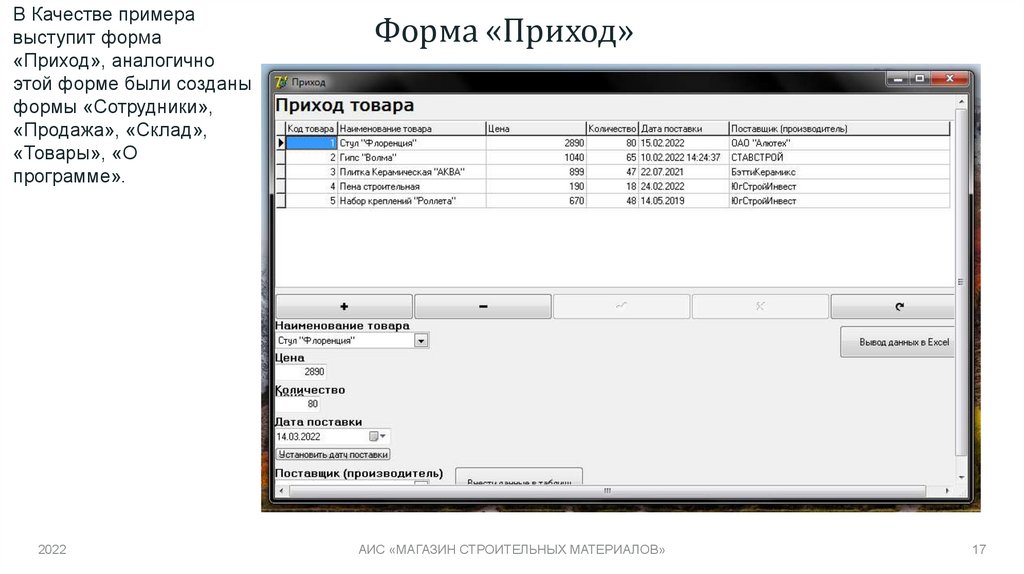The height and width of the screenshot is (574, 1024).
Task: Select the cell Стул "Флоренция" in the grid
Action: click(x=411, y=143)
